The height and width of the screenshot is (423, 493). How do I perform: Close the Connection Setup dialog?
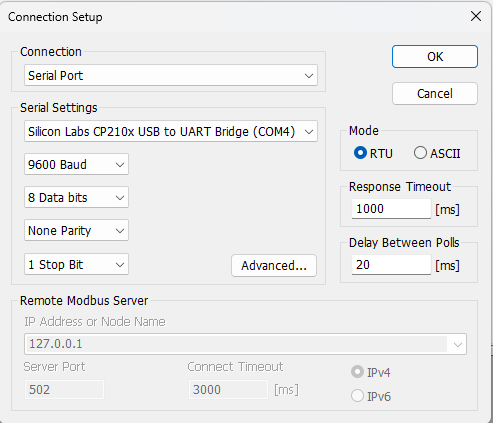coord(476,16)
